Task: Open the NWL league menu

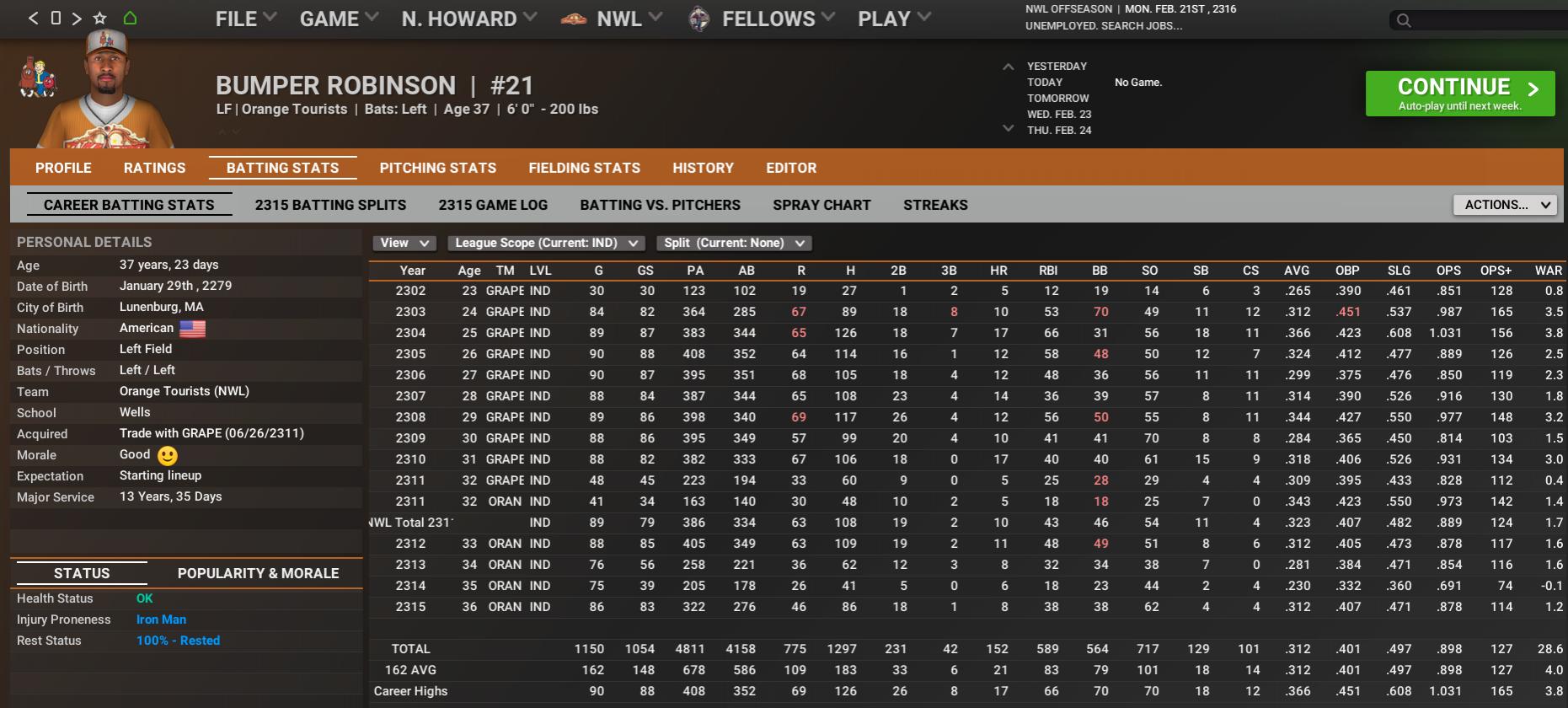Action: [629, 19]
